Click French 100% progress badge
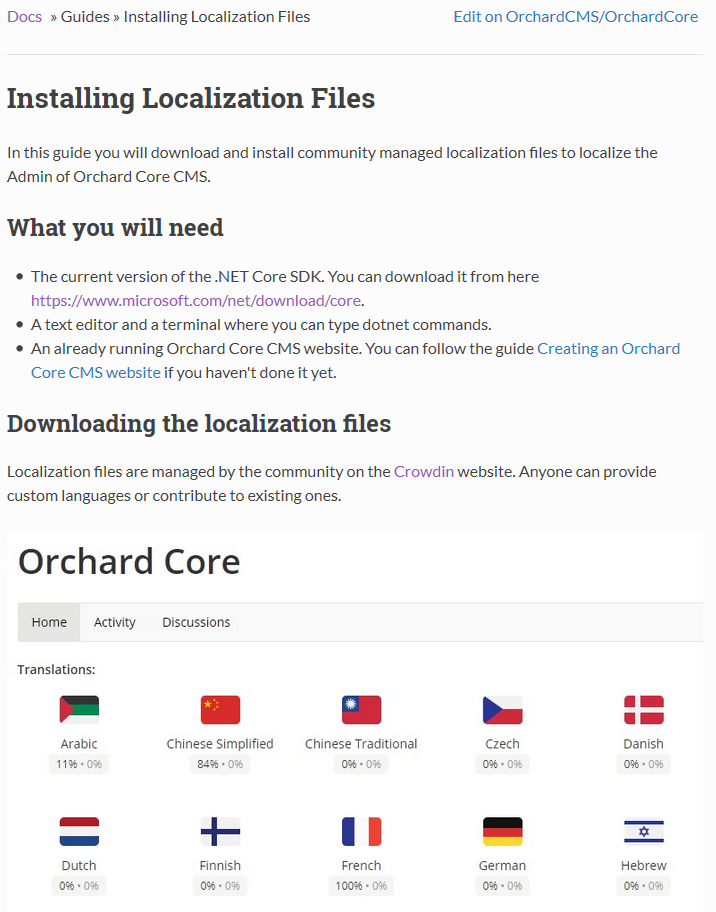 [361, 885]
